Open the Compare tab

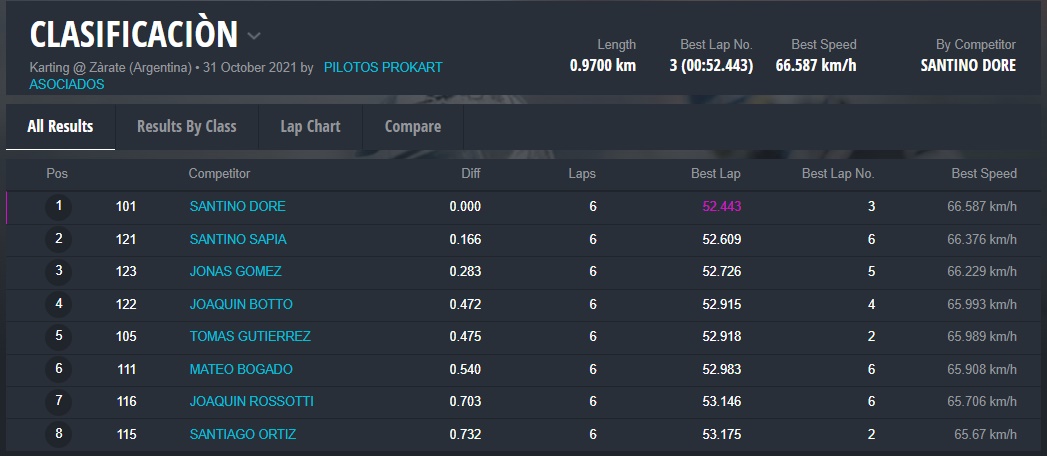tap(413, 127)
